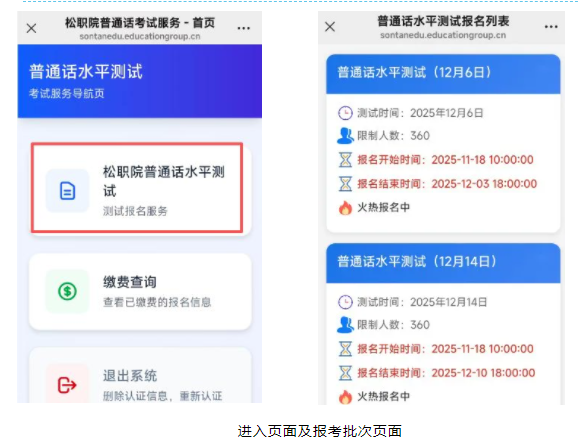Click the blue document icon

(x=67, y=191)
